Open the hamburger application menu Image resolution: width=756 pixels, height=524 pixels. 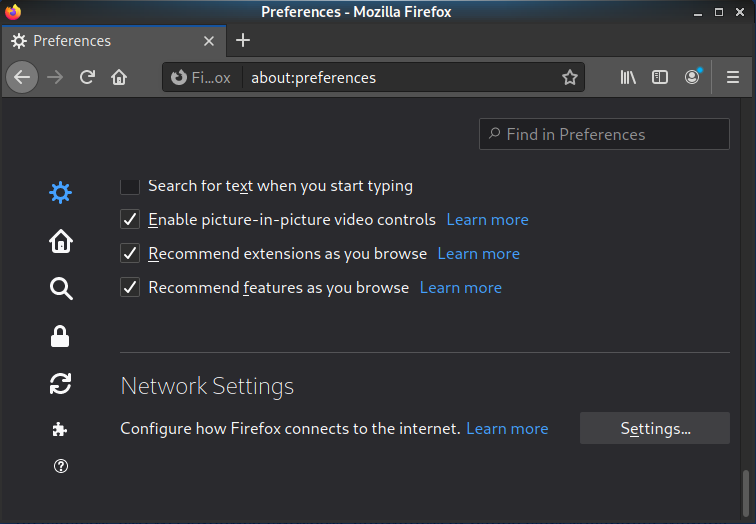(x=732, y=77)
